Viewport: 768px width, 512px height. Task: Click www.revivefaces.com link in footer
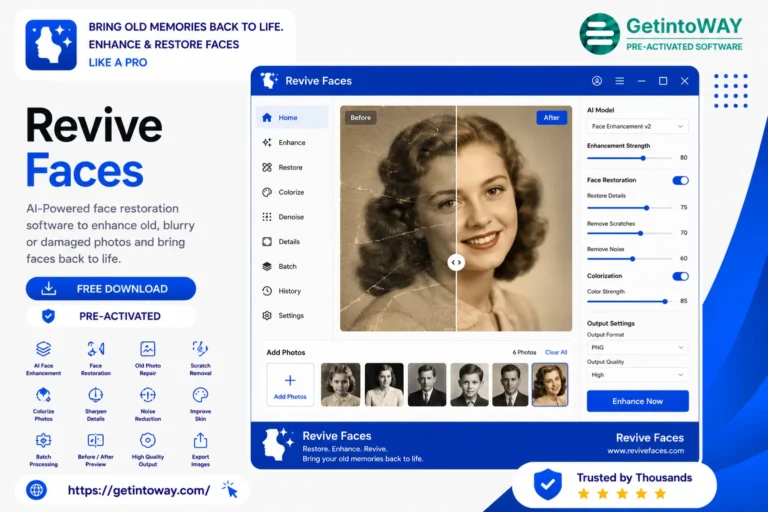pyautogui.click(x=646, y=451)
